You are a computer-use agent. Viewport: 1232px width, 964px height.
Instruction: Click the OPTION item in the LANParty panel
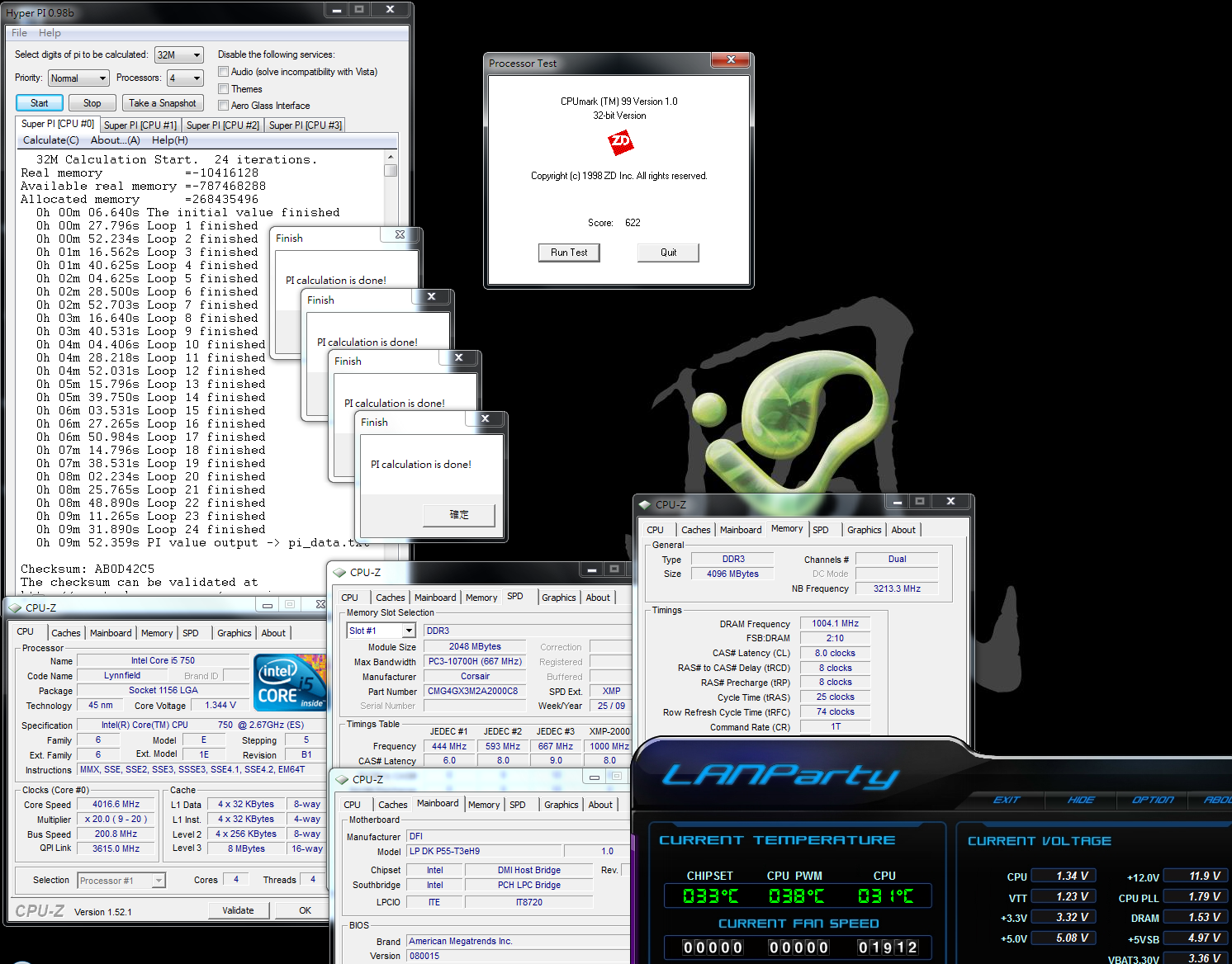[1152, 800]
